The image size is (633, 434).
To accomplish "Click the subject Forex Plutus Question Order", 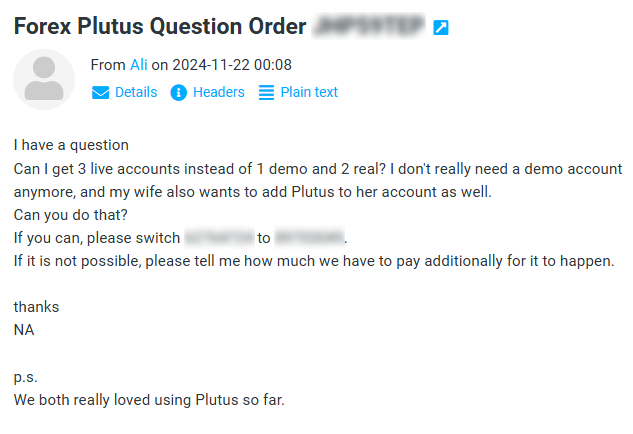I will pyautogui.click(x=158, y=27).
